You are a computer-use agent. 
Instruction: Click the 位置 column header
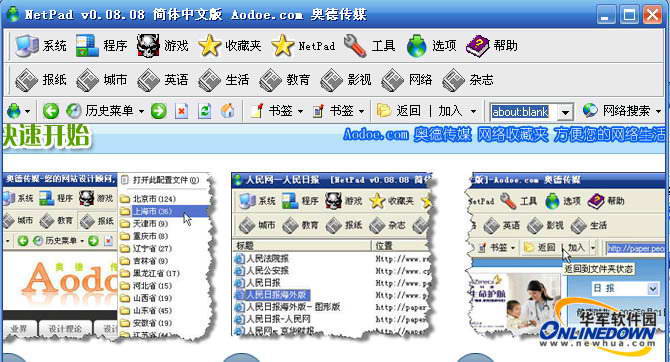[x=402, y=245]
